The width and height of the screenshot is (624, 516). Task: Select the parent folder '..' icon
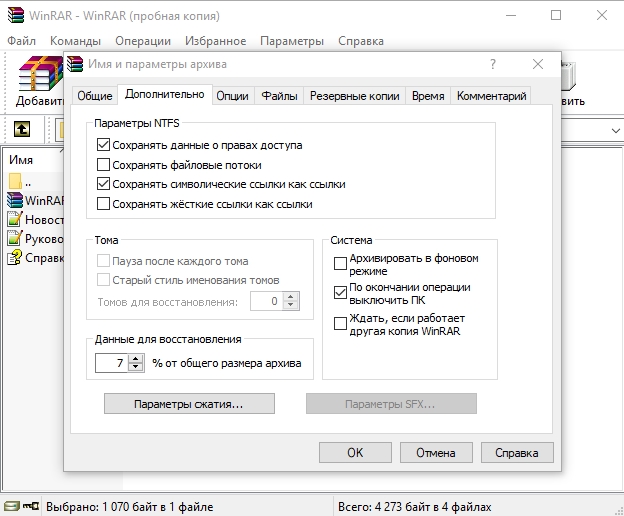[15, 181]
